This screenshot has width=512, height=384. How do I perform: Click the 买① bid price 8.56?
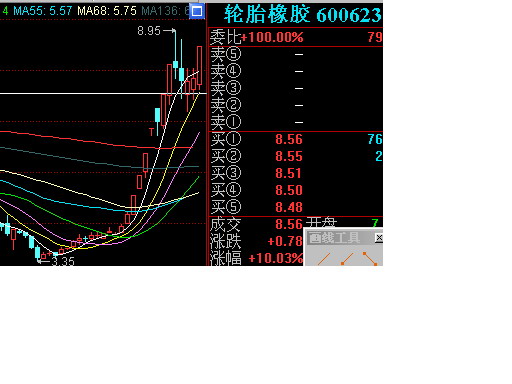289,139
